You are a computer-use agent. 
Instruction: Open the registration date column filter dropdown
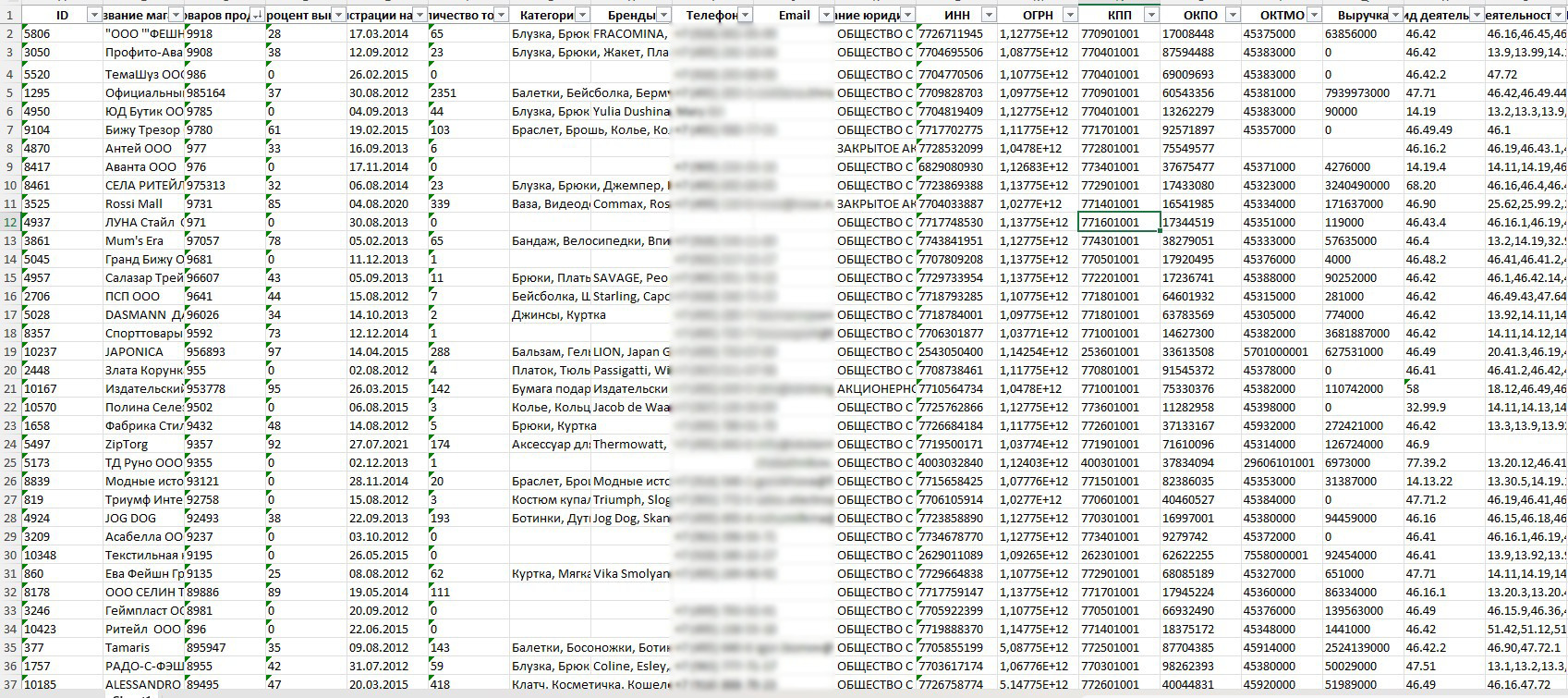[x=420, y=15]
